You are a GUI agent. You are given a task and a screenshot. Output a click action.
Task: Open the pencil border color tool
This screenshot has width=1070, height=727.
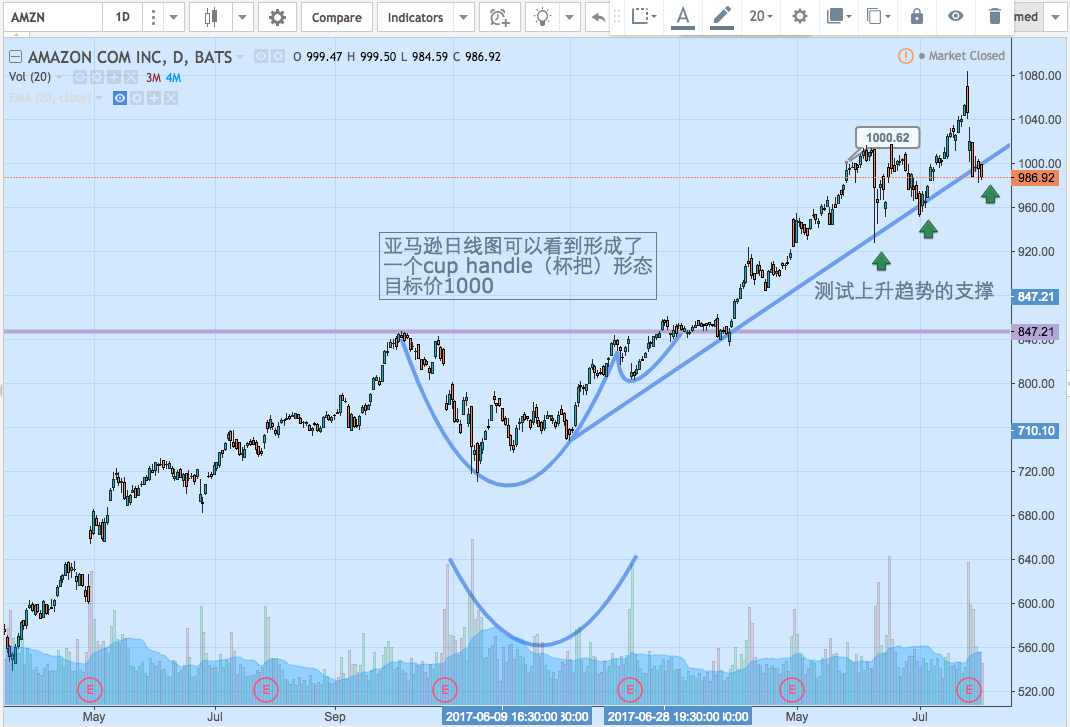coord(721,16)
